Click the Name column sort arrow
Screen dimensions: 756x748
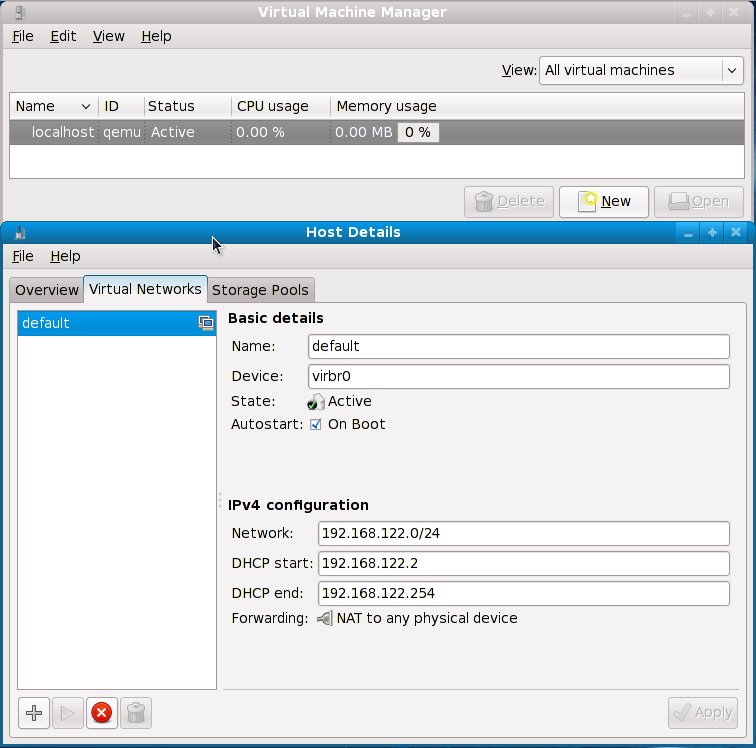(85, 106)
